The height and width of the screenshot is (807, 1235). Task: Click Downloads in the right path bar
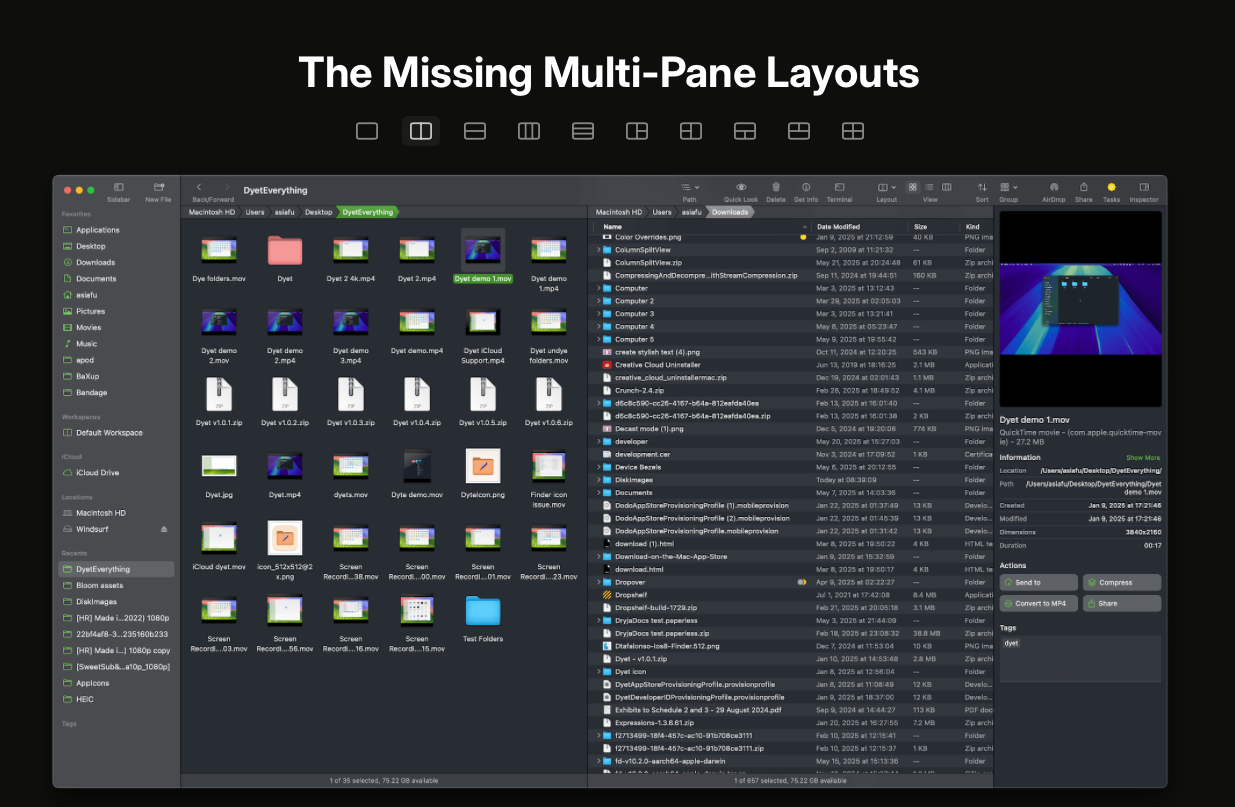[730, 212]
